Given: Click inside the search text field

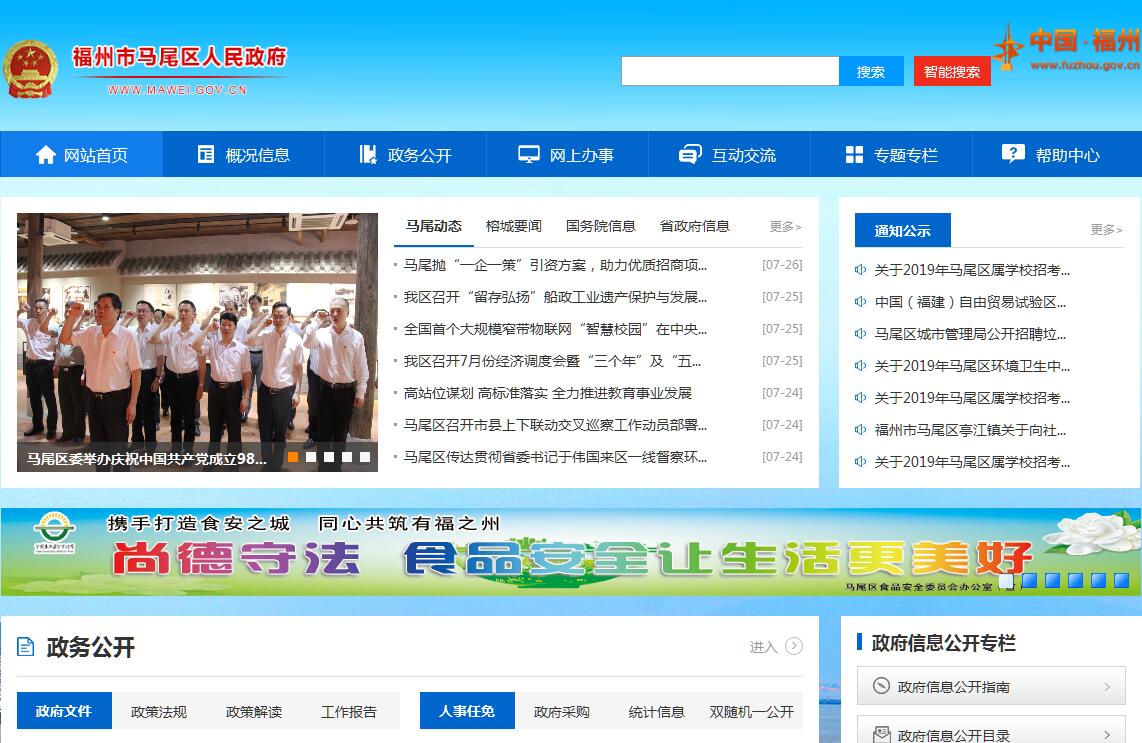Looking at the screenshot, I should 729,71.
